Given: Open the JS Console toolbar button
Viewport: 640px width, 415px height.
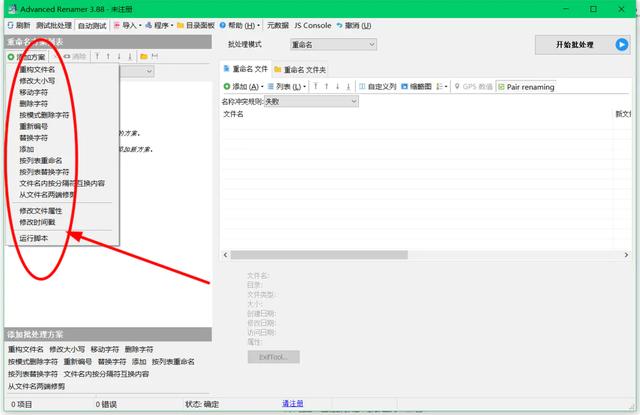Looking at the screenshot, I should coord(313,25).
